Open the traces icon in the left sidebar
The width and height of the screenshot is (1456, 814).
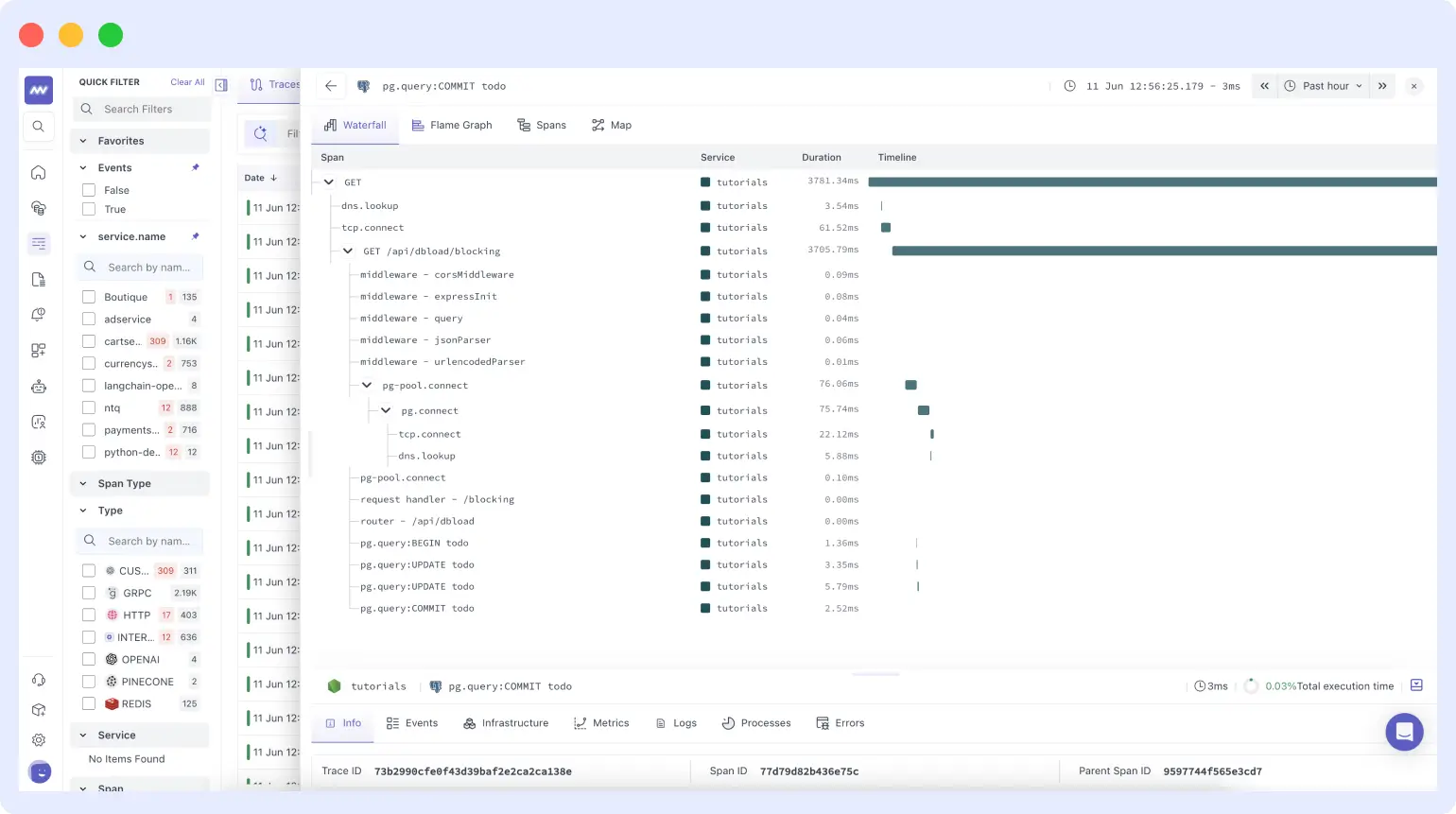[x=39, y=243]
